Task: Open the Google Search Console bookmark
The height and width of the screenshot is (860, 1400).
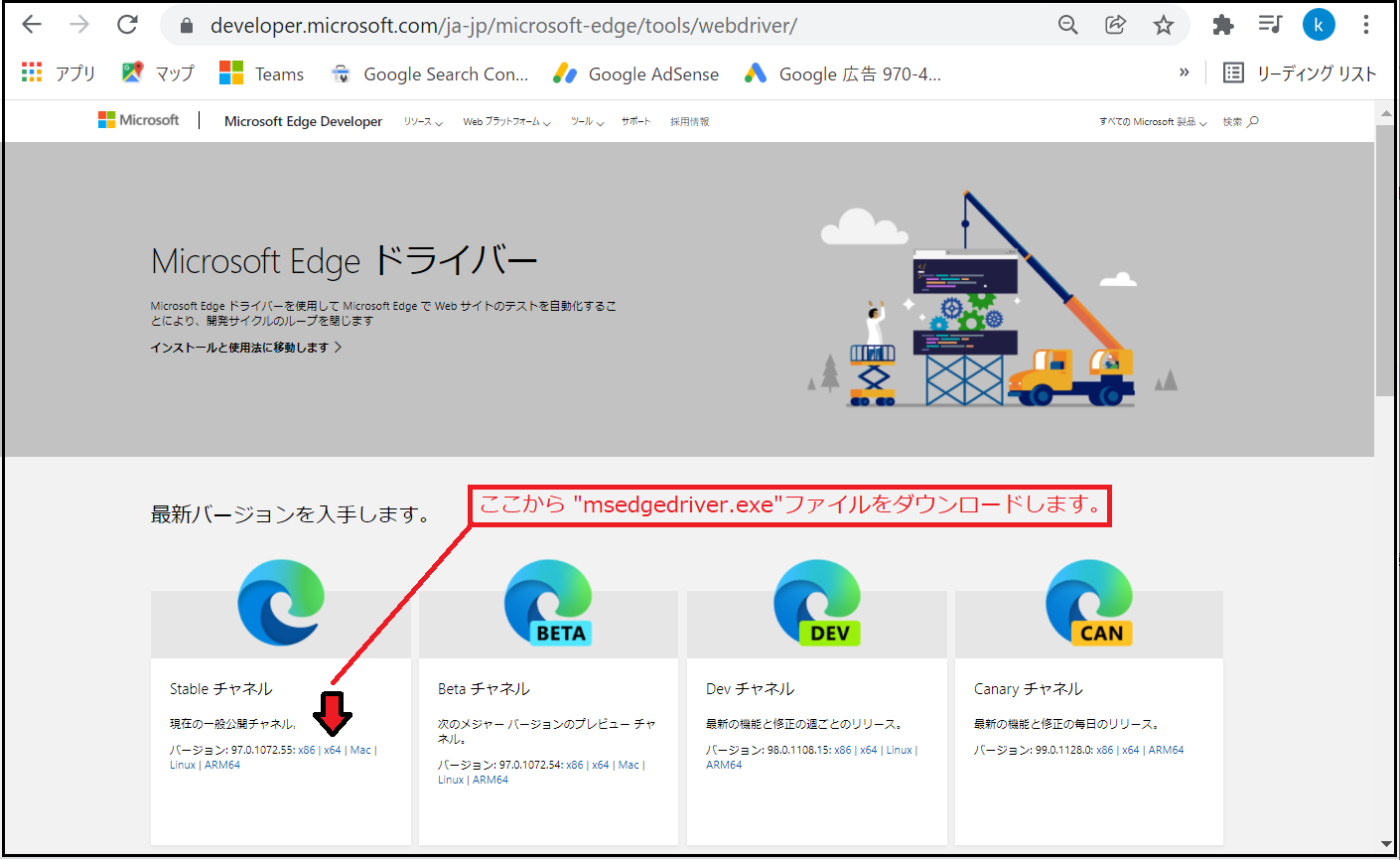Action: pos(430,73)
